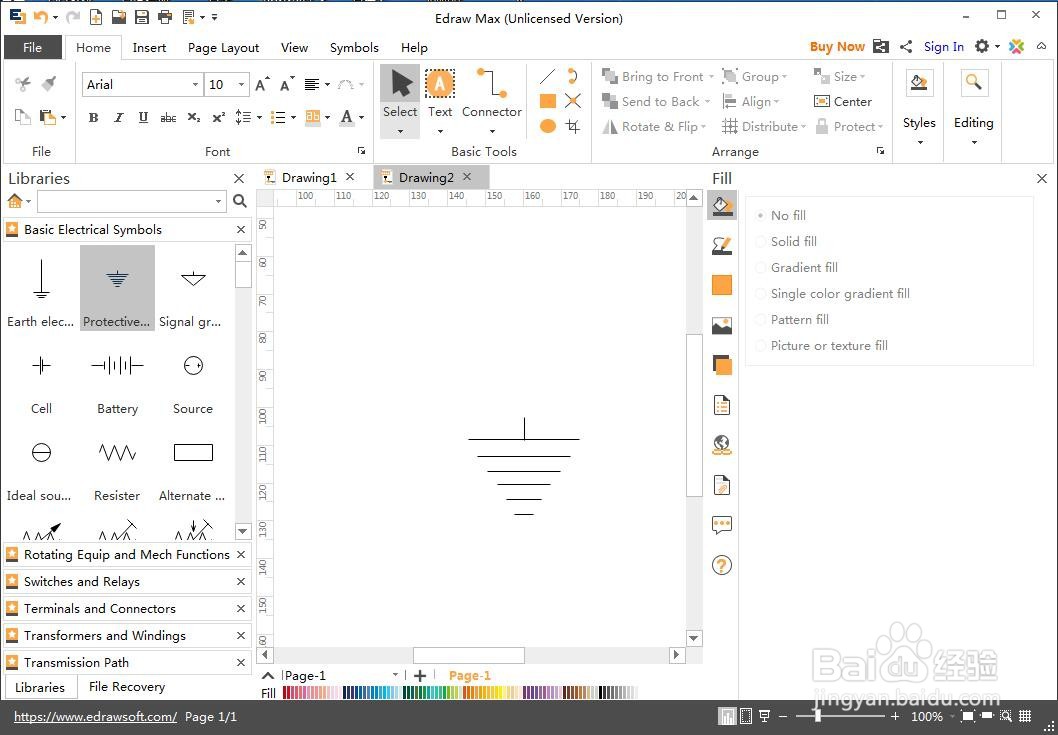Click the library search magnifier icon
1058x735 pixels.
click(x=240, y=201)
